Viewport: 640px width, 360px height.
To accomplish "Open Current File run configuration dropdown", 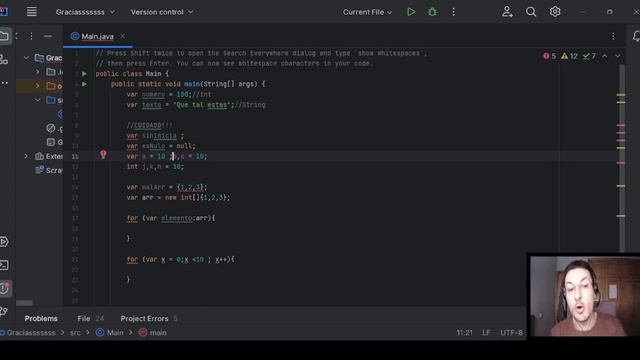I will pos(367,12).
